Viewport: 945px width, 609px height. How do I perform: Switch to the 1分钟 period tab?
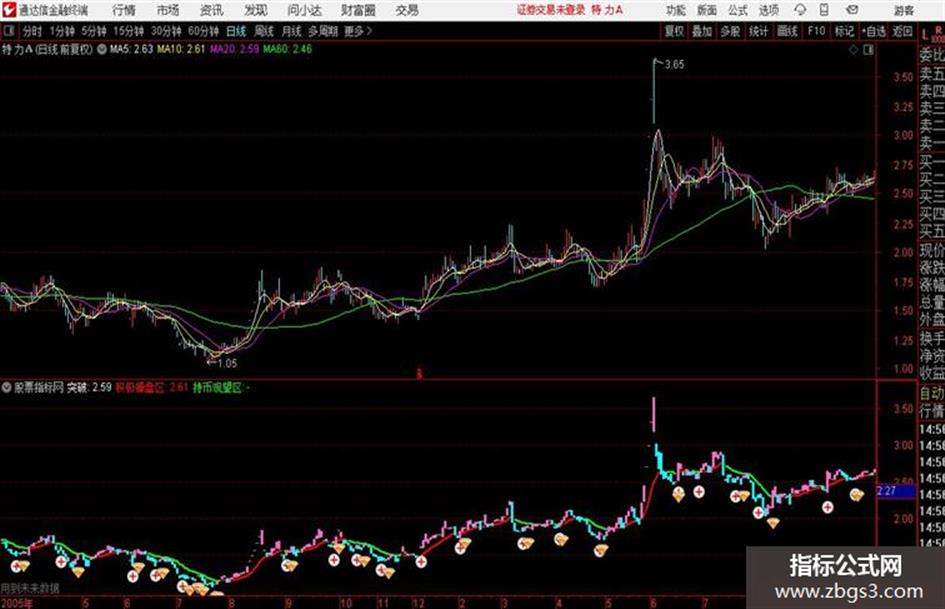point(62,31)
